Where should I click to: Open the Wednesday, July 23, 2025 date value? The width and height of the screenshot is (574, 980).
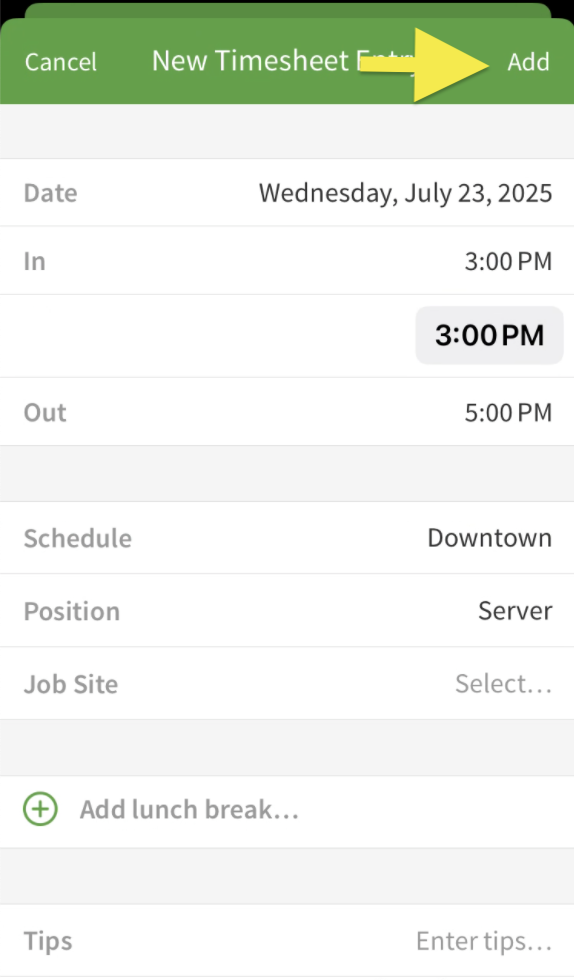pyautogui.click(x=405, y=193)
